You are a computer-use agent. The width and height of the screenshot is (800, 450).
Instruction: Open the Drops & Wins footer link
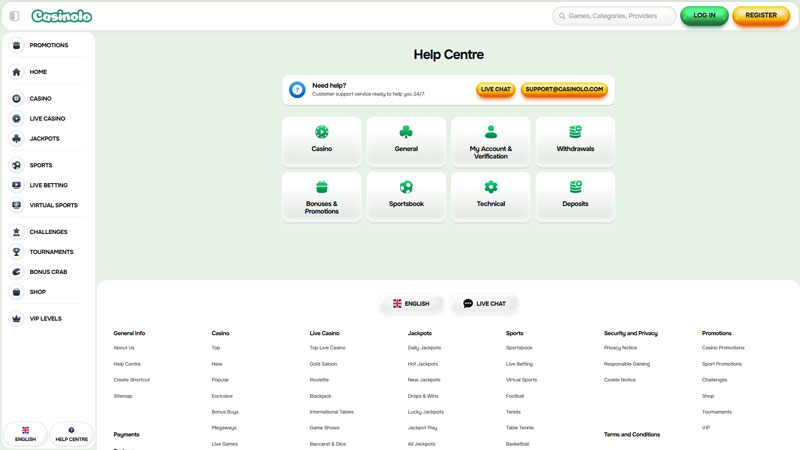(422, 396)
